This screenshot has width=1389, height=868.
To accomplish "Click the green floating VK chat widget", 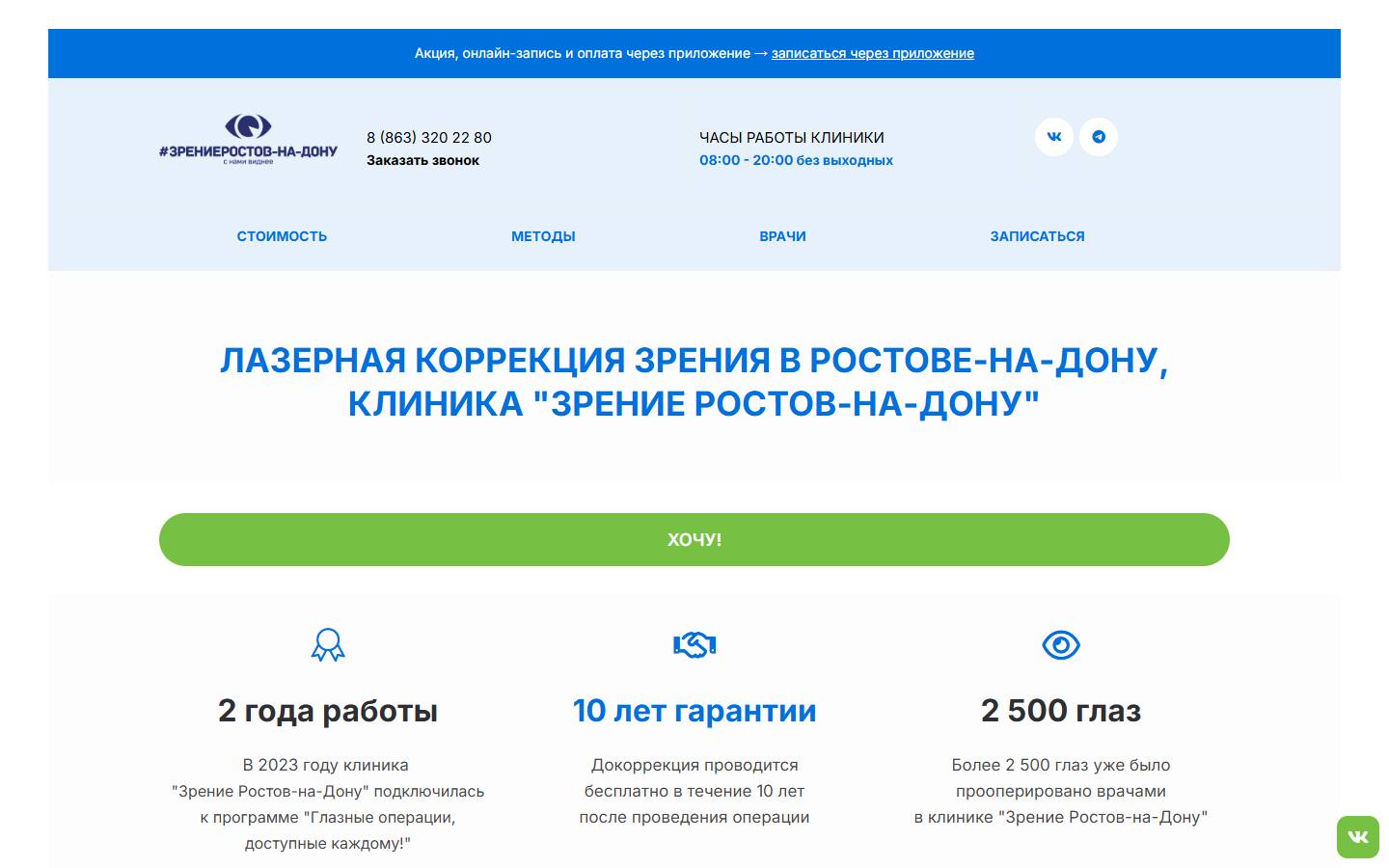I will tap(1358, 836).
